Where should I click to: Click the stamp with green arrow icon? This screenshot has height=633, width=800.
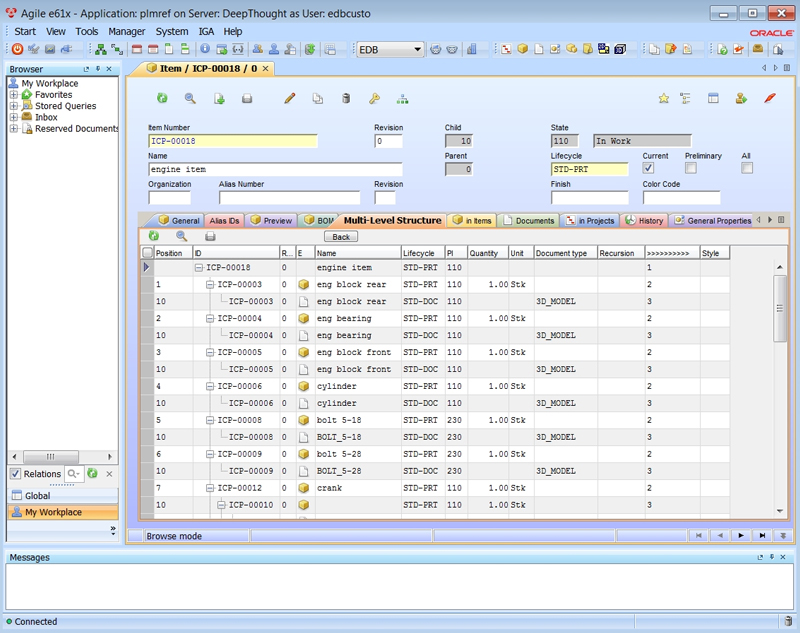(741, 98)
